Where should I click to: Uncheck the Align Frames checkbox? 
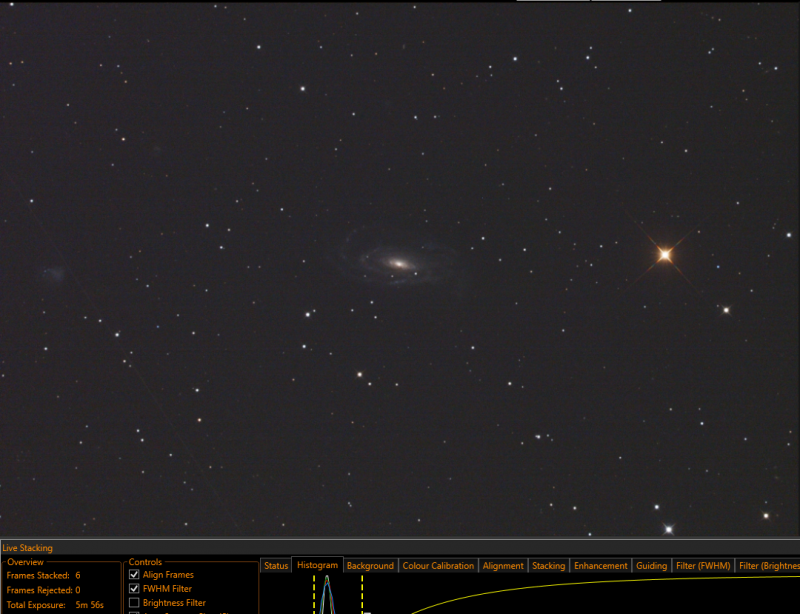(134, 575)
